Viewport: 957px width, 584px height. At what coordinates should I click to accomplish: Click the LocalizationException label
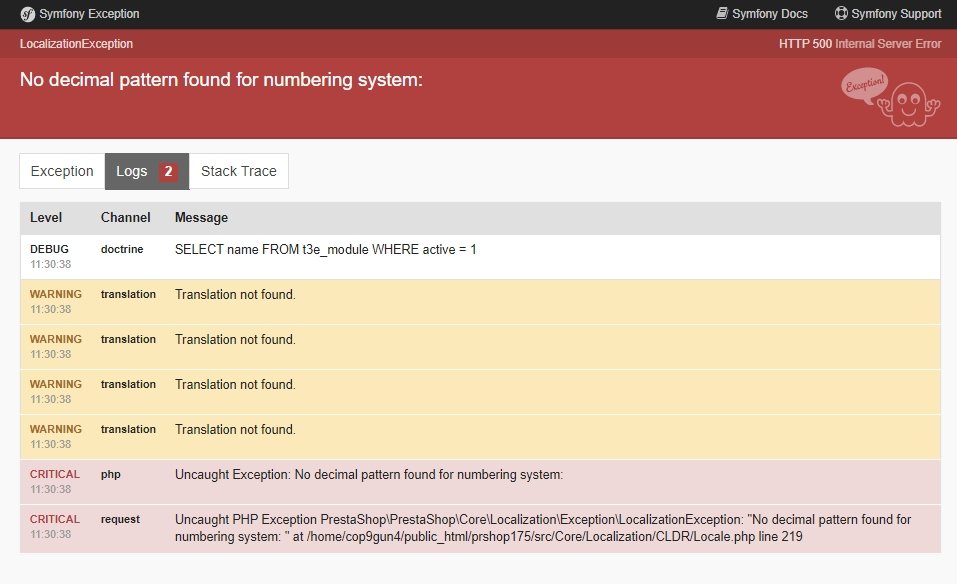pyautogui.click(x=74, y=44)
